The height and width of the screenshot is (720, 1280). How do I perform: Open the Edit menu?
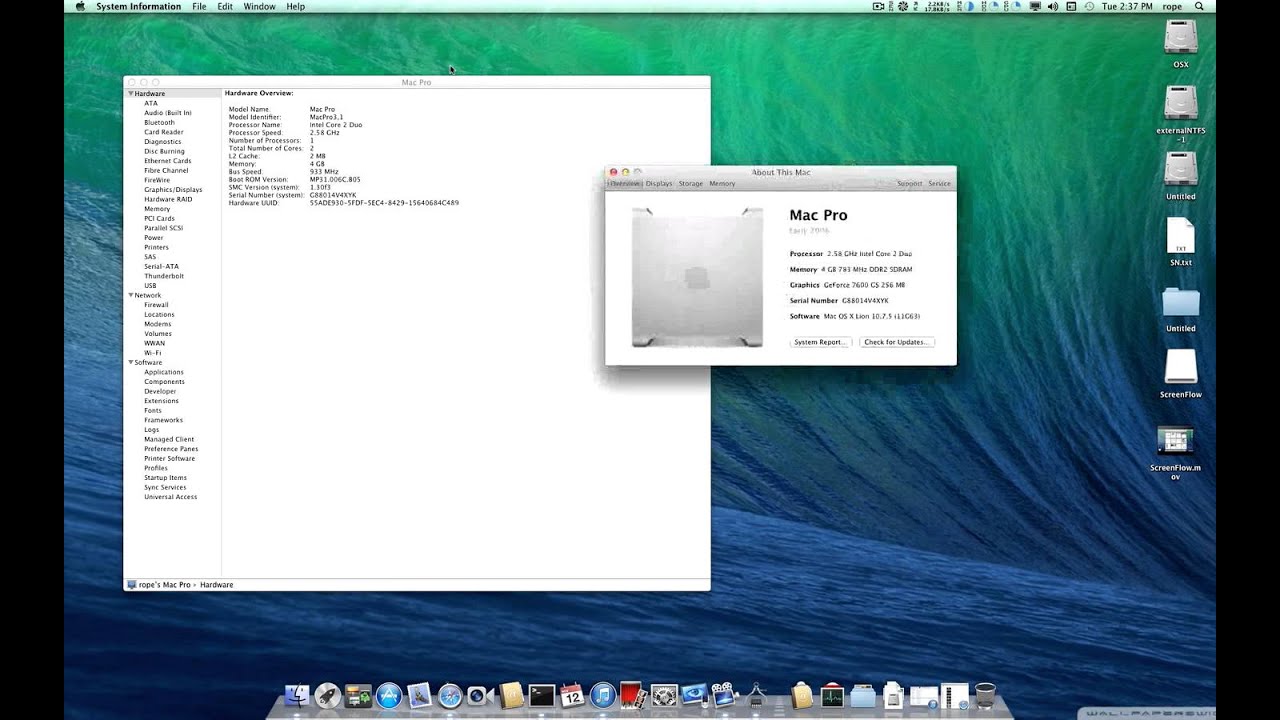pyautogui.click(x=225, y=6)
